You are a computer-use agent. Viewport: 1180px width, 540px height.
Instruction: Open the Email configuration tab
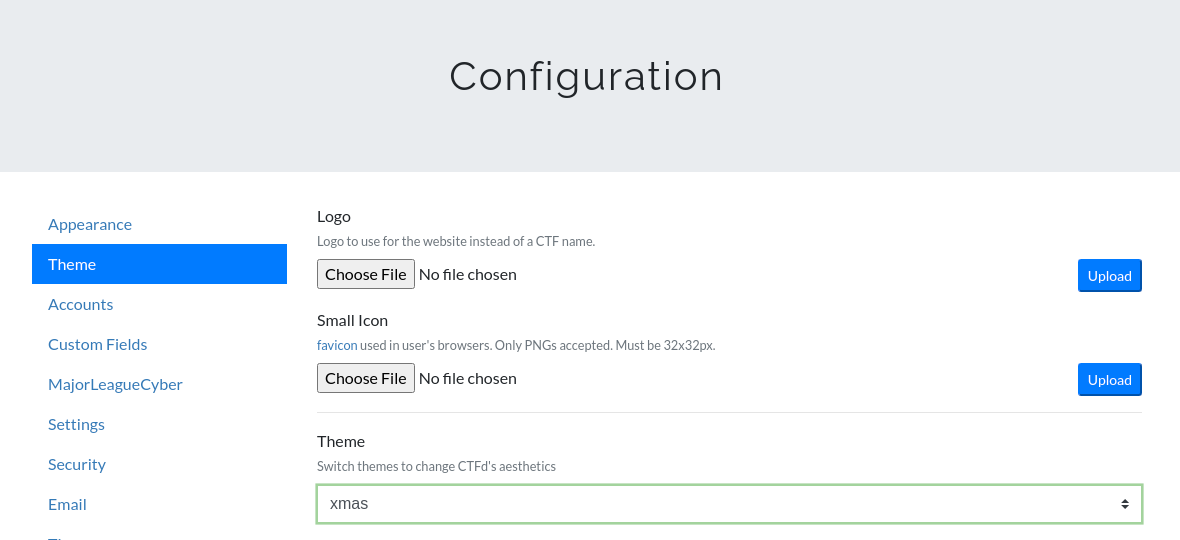point(67,504)
